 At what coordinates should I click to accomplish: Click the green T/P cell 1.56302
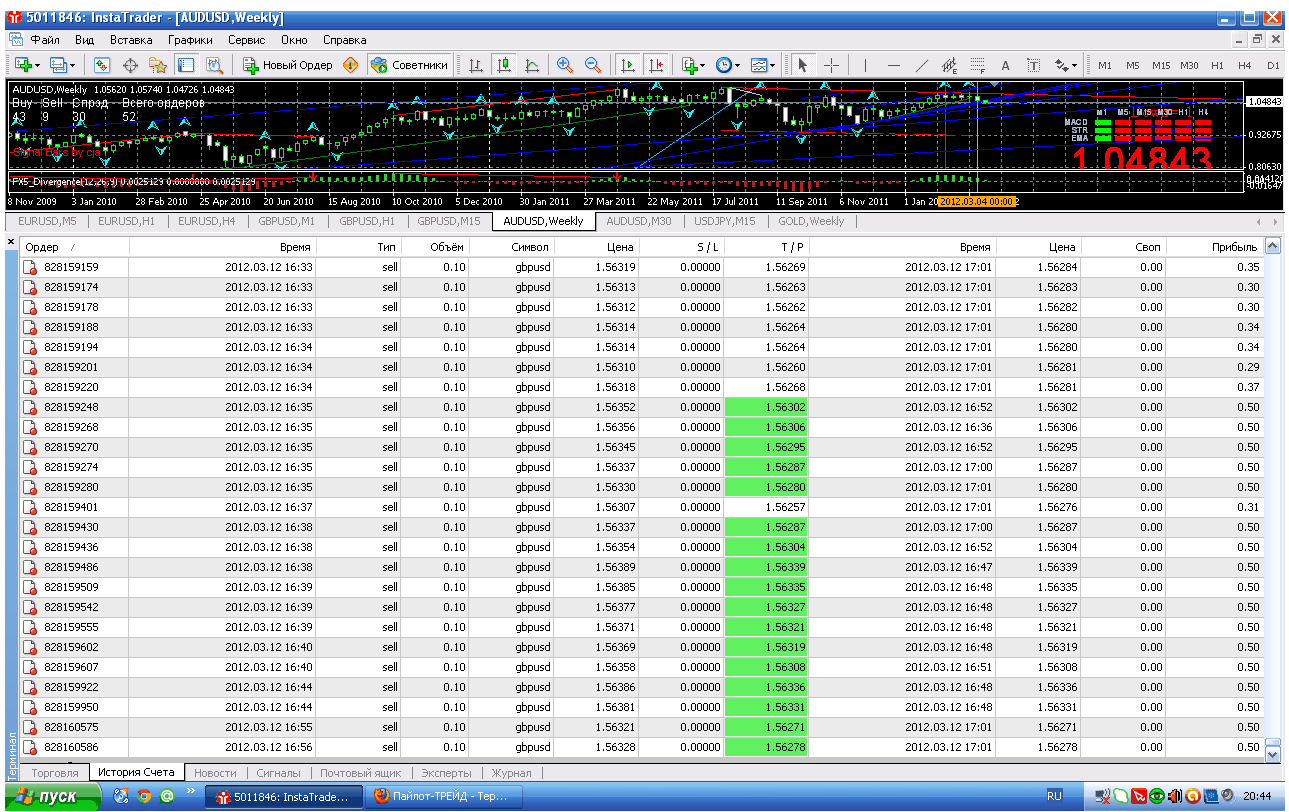pyautogui.click(x=766, y=407)
